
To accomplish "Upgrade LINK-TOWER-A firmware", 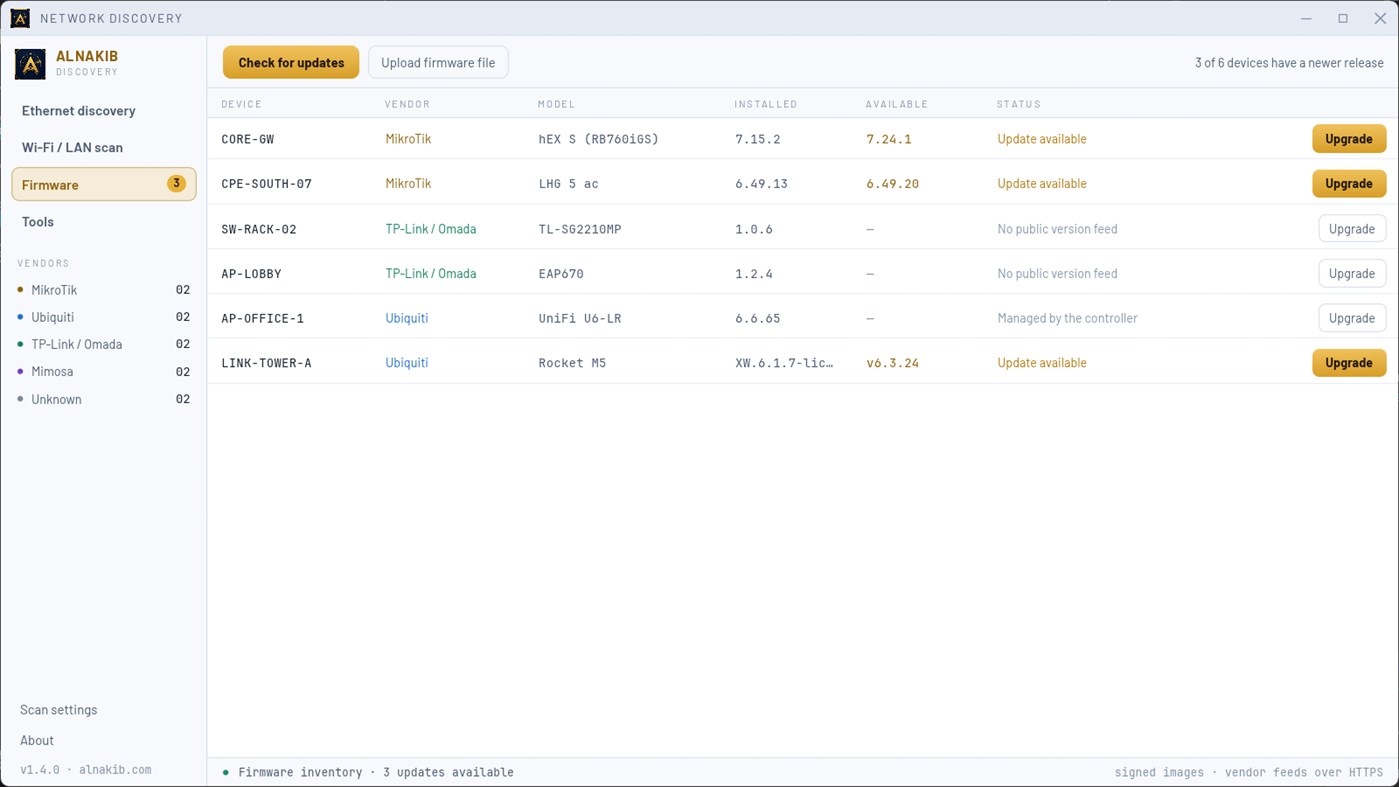I will [1349, 363].
